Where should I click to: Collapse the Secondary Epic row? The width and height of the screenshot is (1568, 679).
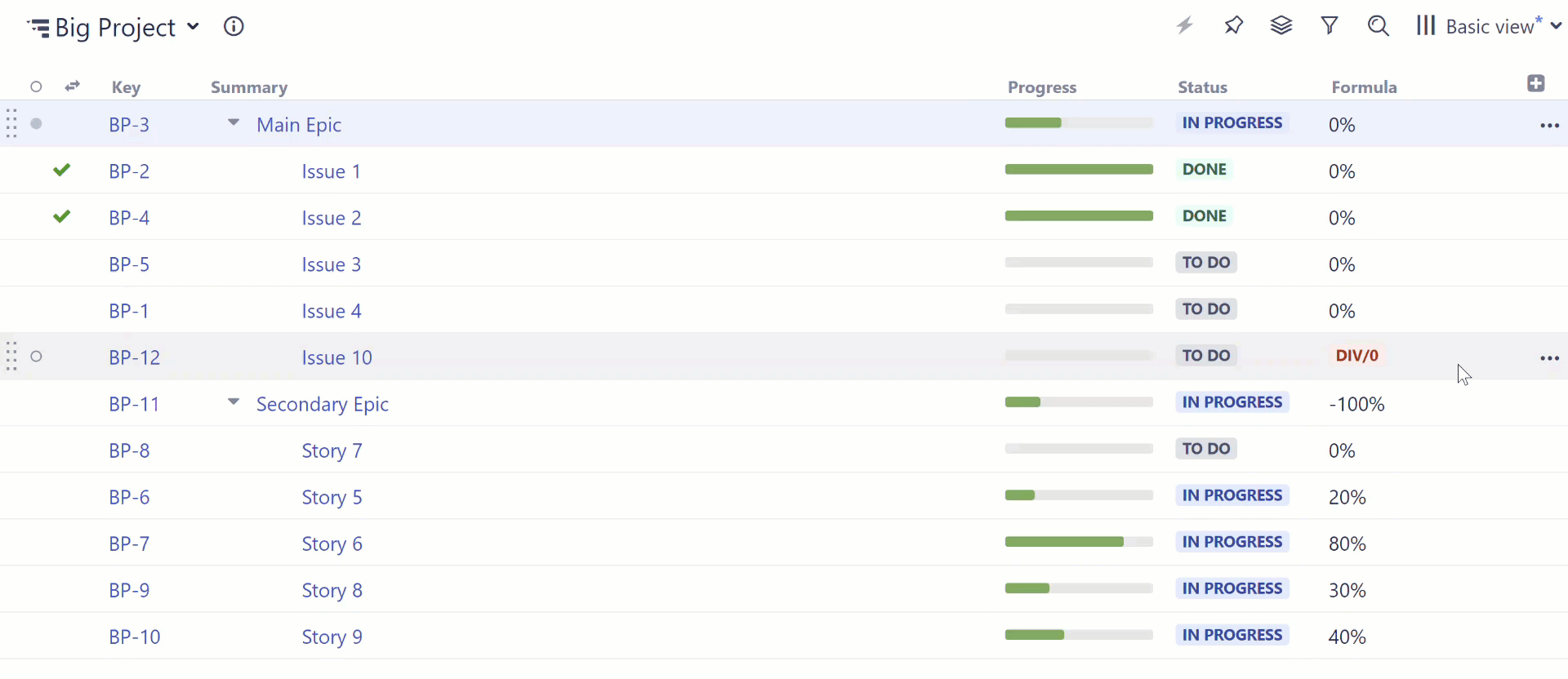coord(234,402)
